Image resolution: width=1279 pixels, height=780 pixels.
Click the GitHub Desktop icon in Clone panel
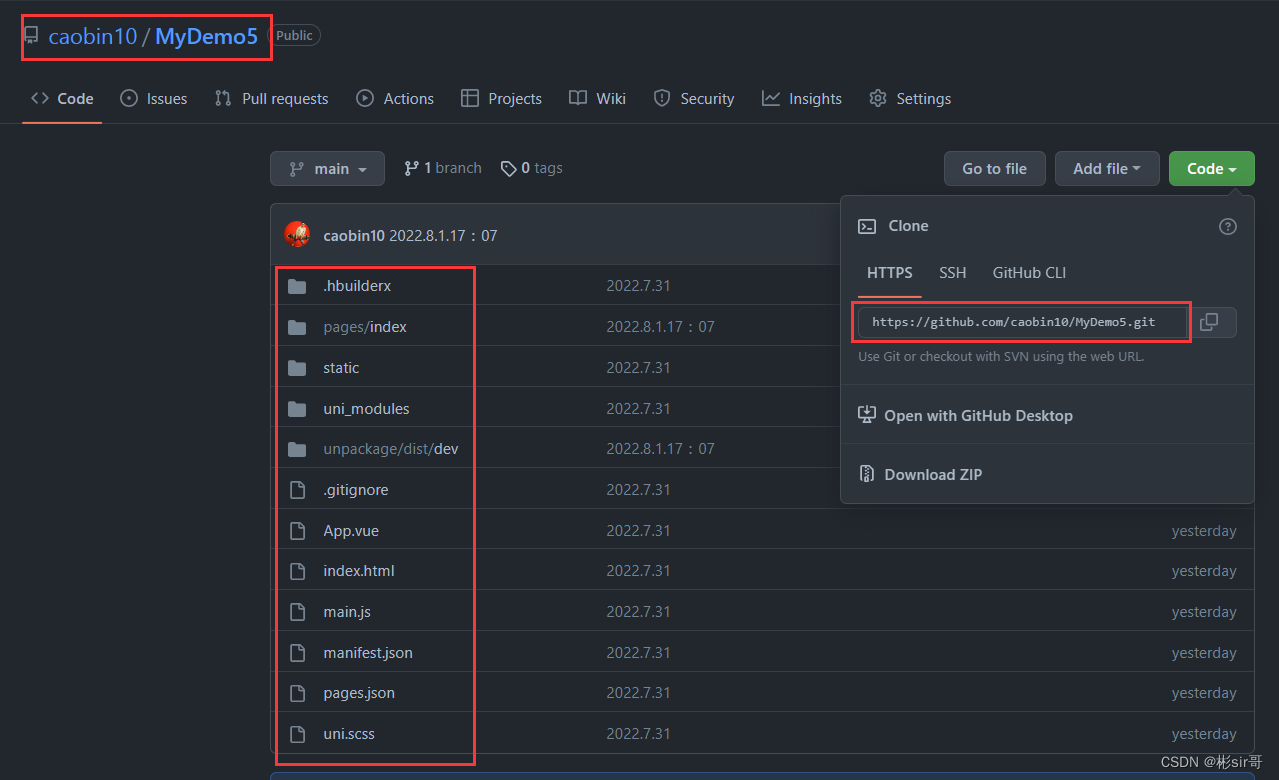(866, 415)
